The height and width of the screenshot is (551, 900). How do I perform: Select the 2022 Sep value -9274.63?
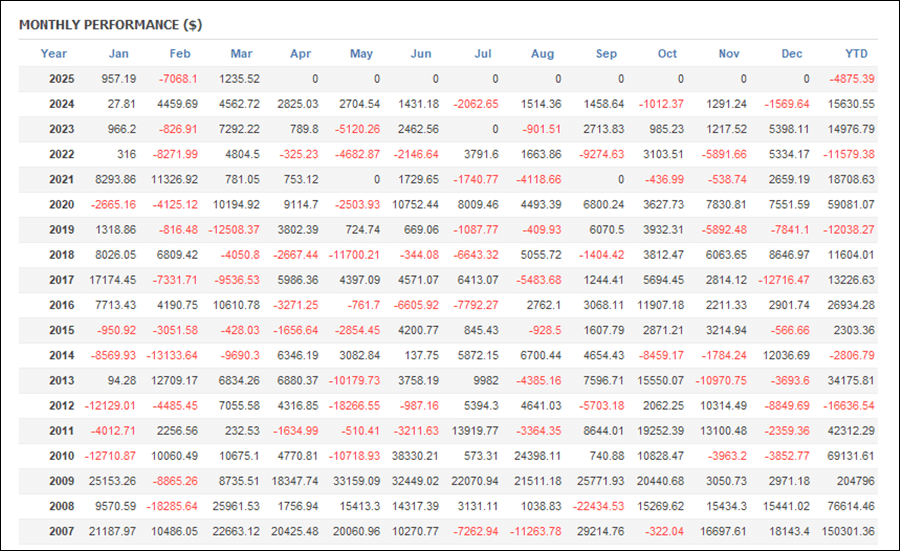(x=601, y=154)
